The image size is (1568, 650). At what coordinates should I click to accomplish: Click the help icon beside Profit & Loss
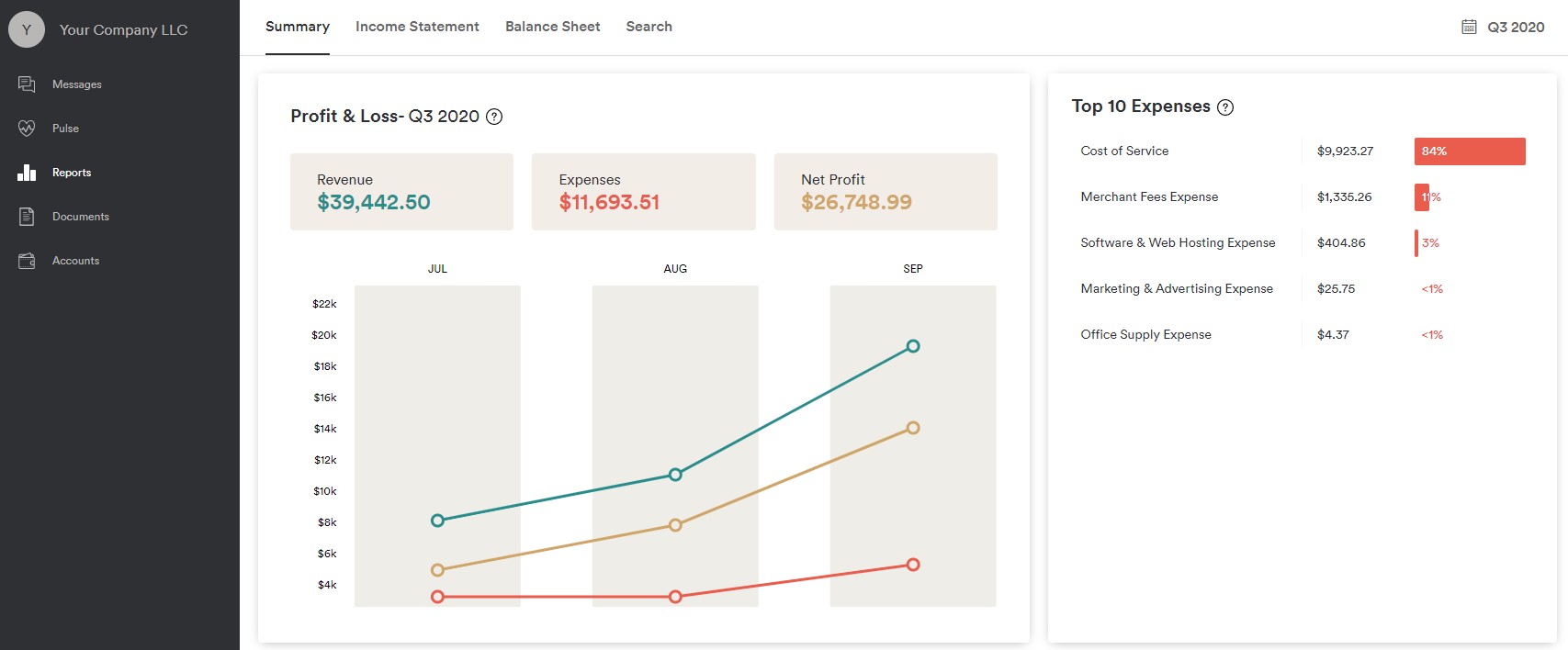494,117
